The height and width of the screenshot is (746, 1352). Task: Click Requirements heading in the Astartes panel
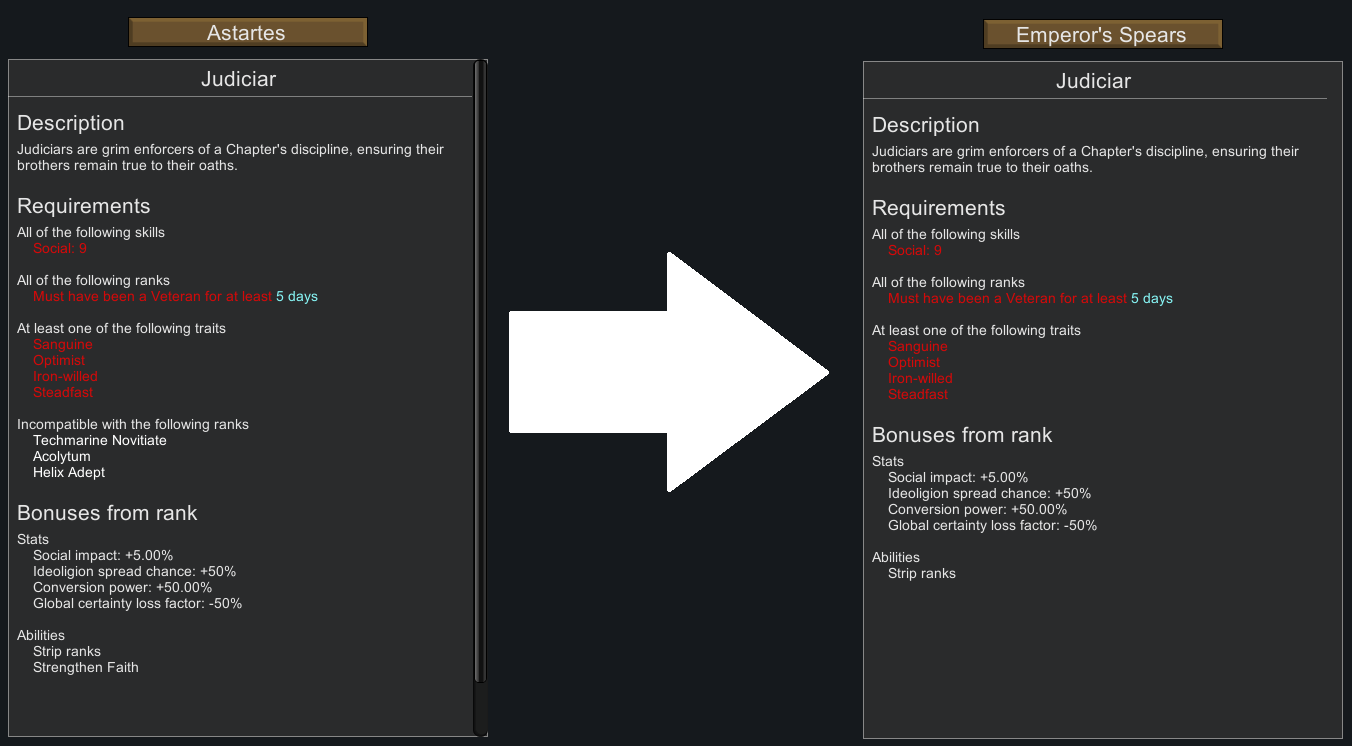click(83, 206)
